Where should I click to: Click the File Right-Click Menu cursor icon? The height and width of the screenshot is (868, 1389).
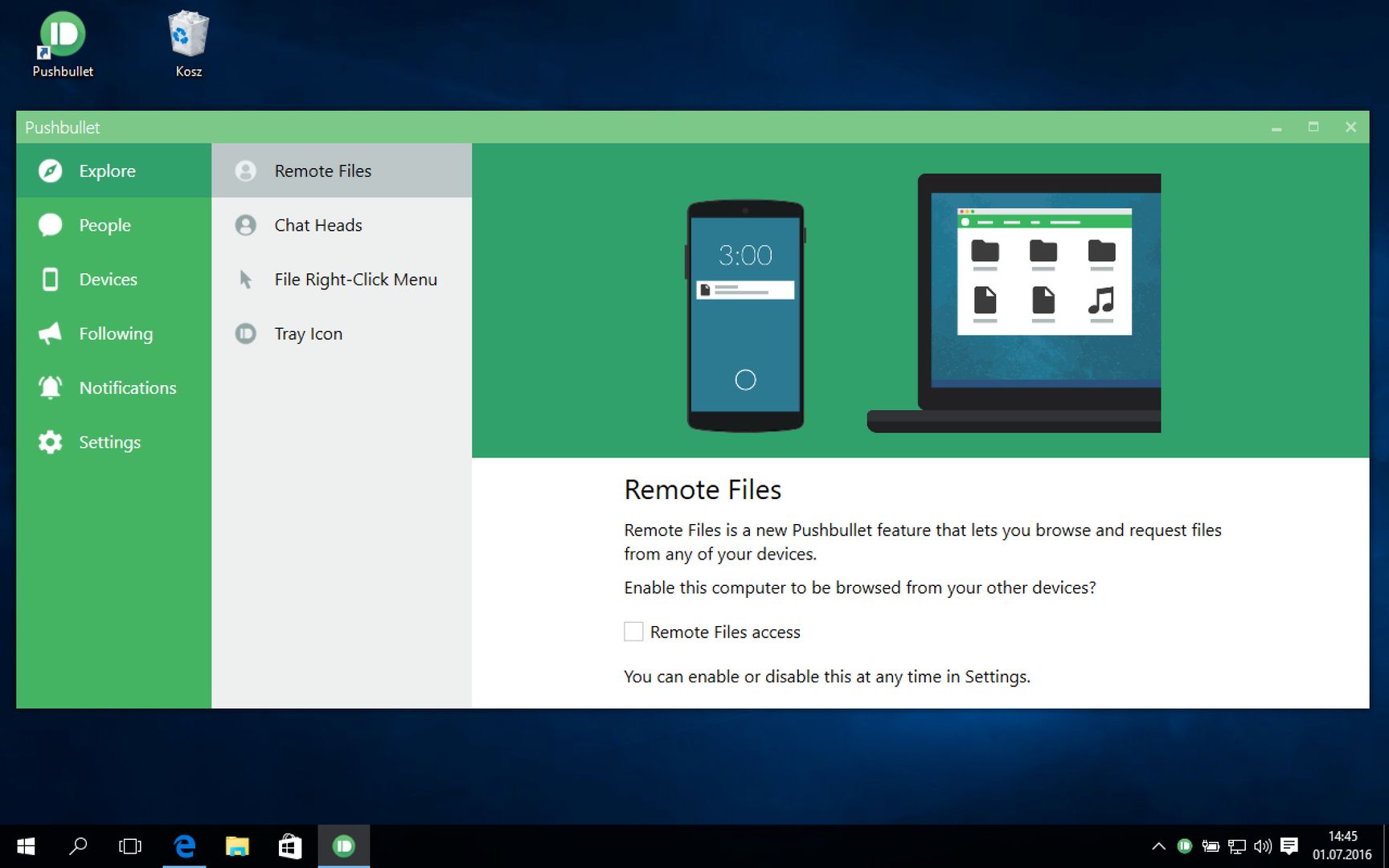(x=245, y=279)
